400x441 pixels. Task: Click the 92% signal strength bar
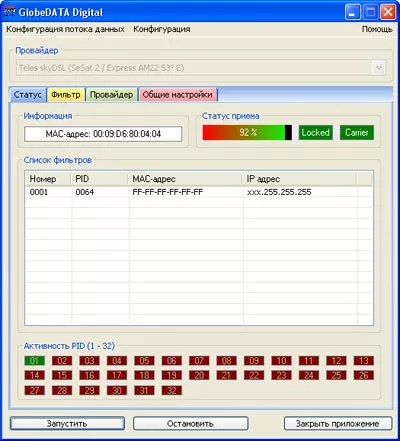247,133
